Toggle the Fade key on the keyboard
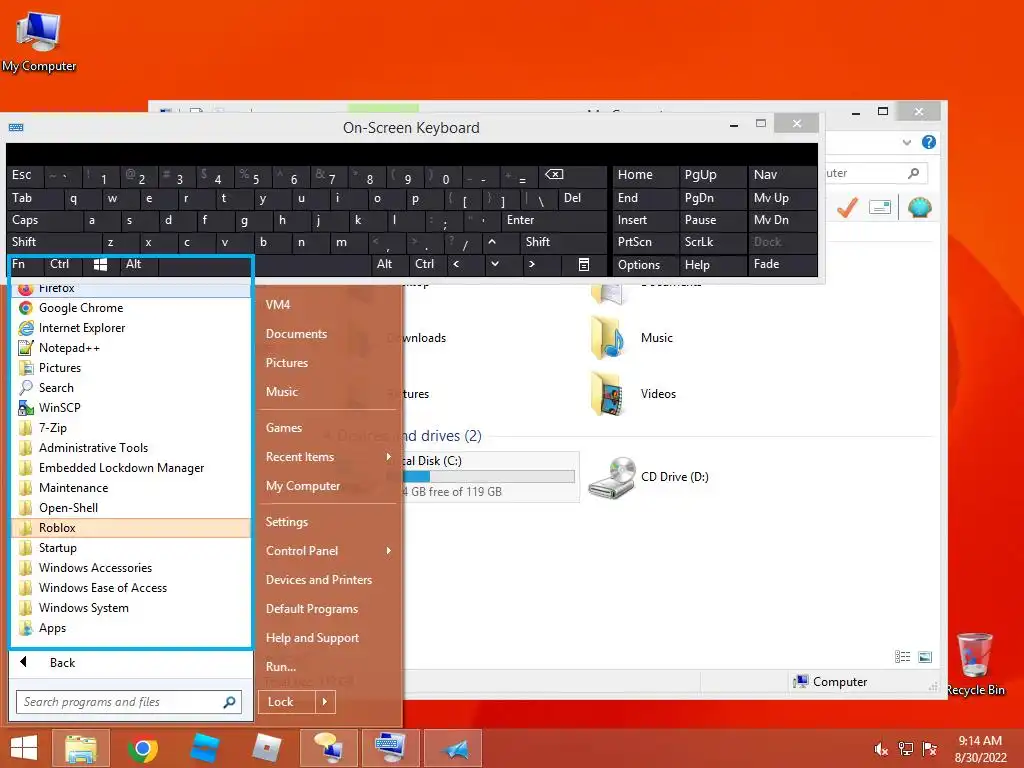The image size is (1024, 768). pos(782,264)
